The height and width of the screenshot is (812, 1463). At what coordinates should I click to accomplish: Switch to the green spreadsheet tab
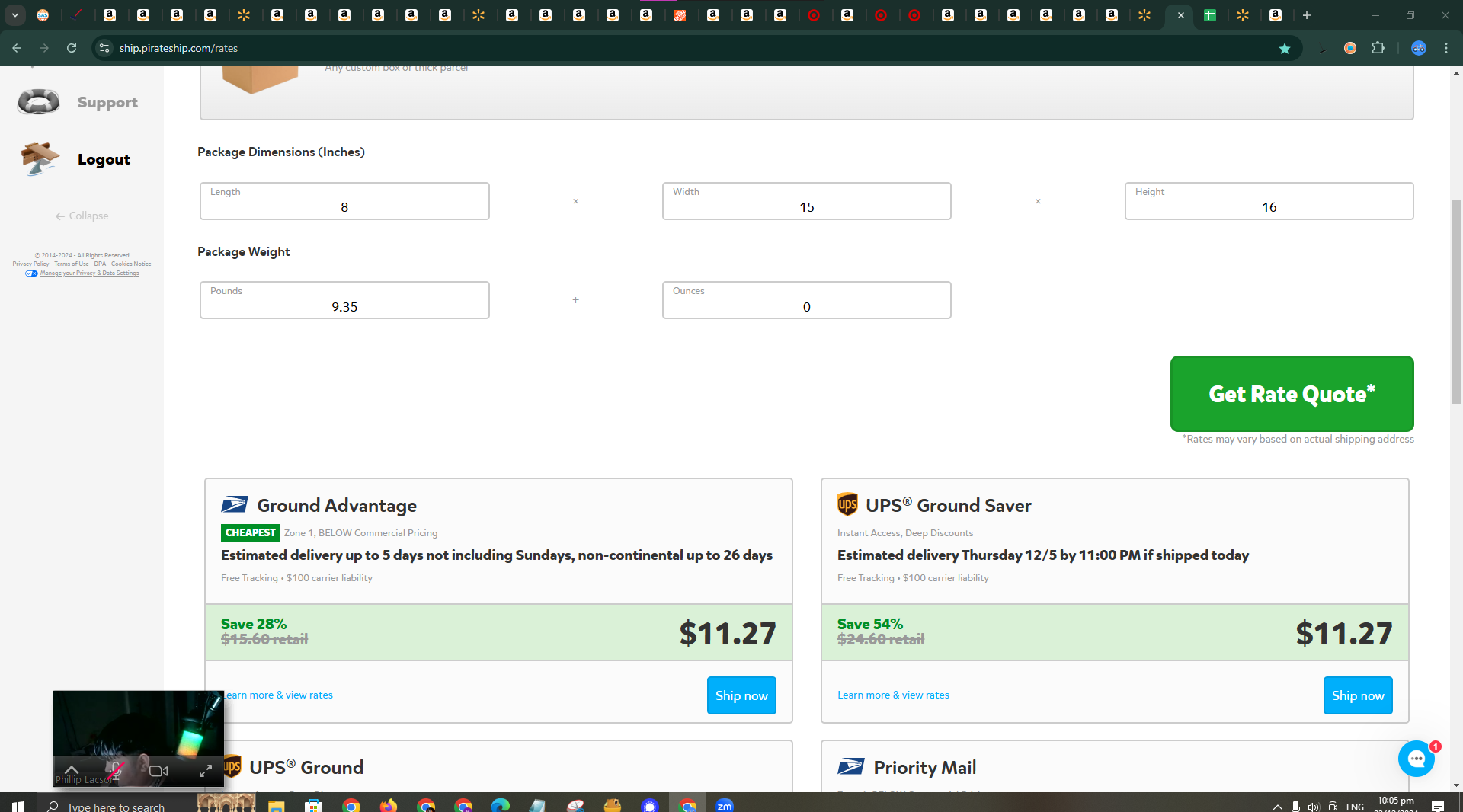click(1209, 15)
